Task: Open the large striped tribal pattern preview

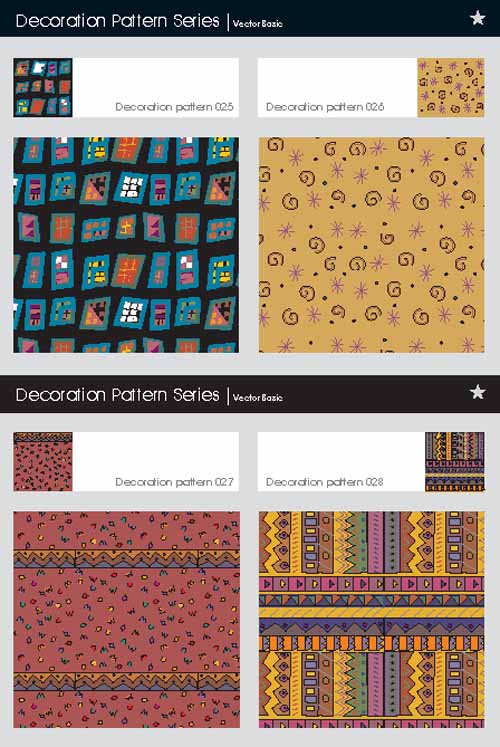Action: [371, 619]
